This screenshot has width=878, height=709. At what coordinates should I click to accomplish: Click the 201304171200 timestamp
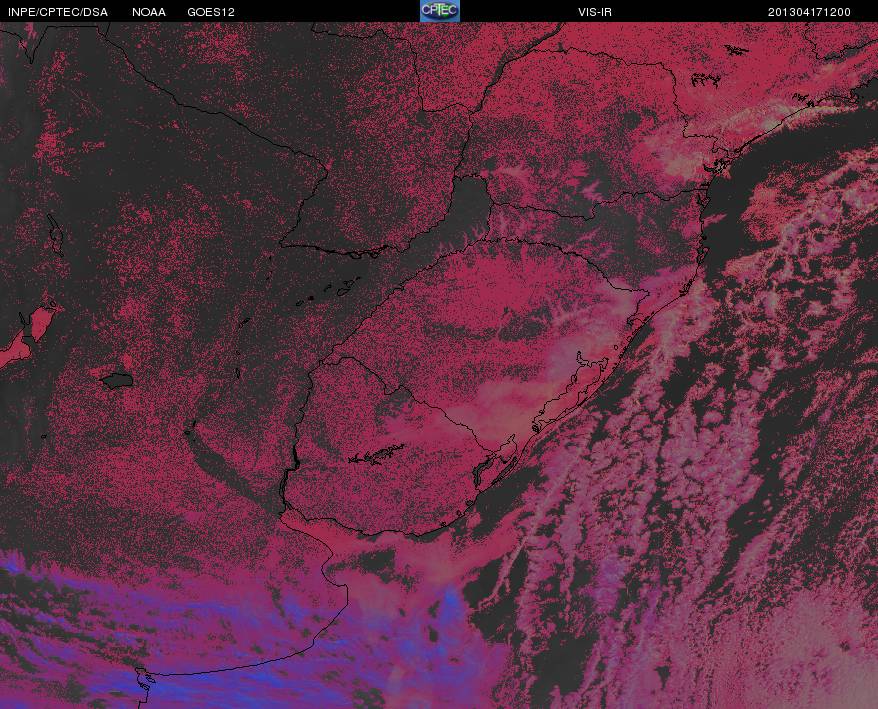click(809, 12)
